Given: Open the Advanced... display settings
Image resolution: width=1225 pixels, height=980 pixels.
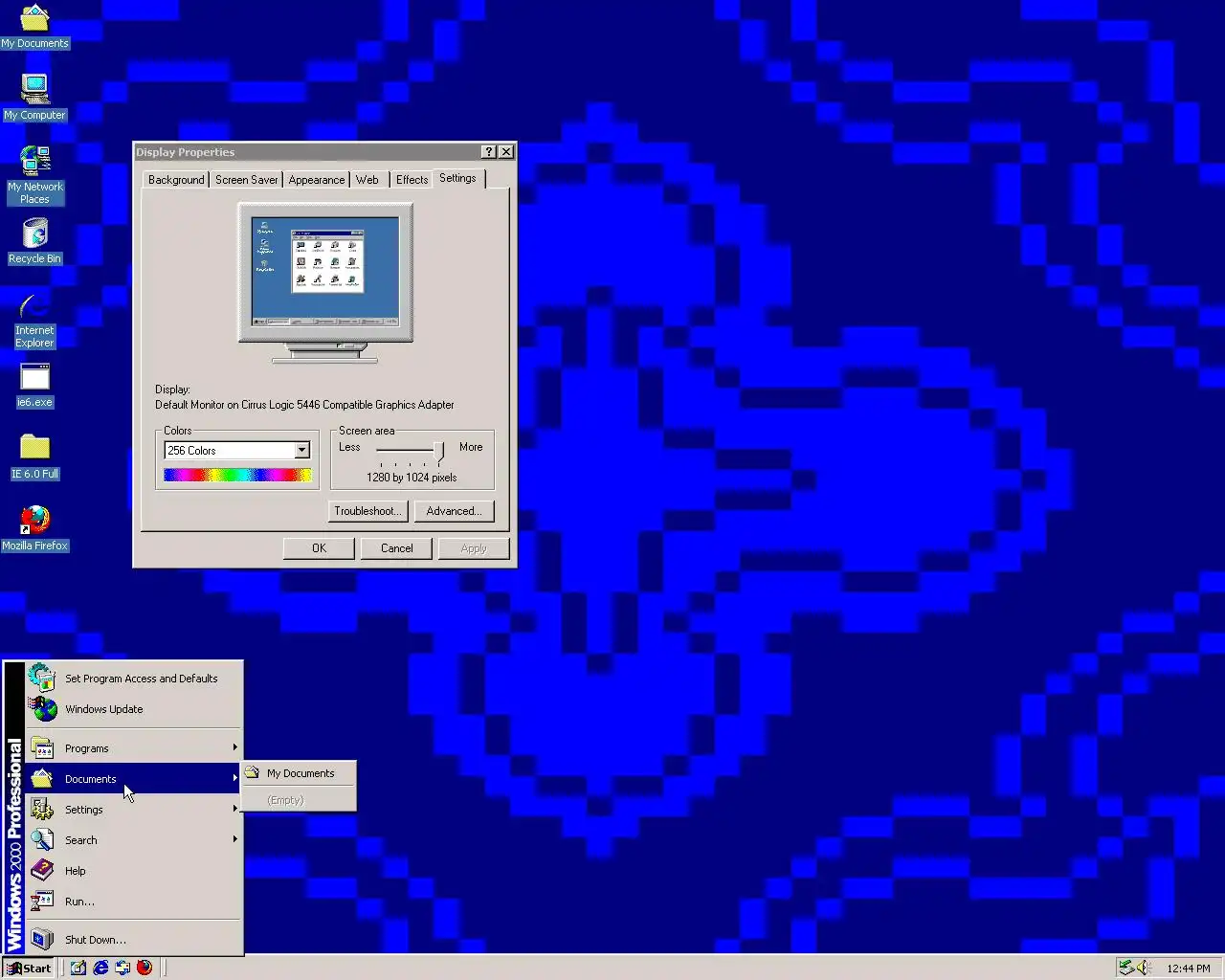Looking at the screenshot, I should pos(454,511).
